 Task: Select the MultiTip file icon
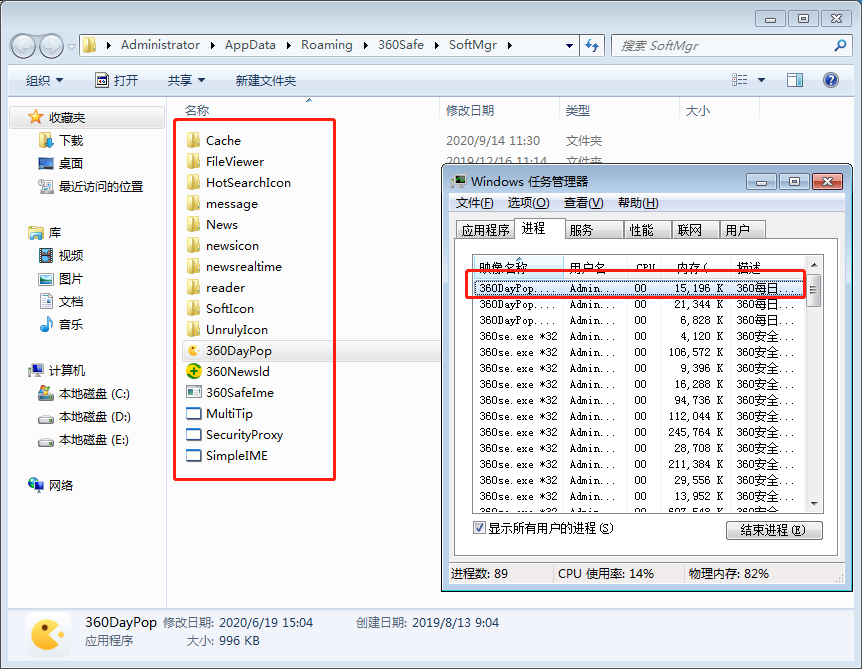(194, 413)
